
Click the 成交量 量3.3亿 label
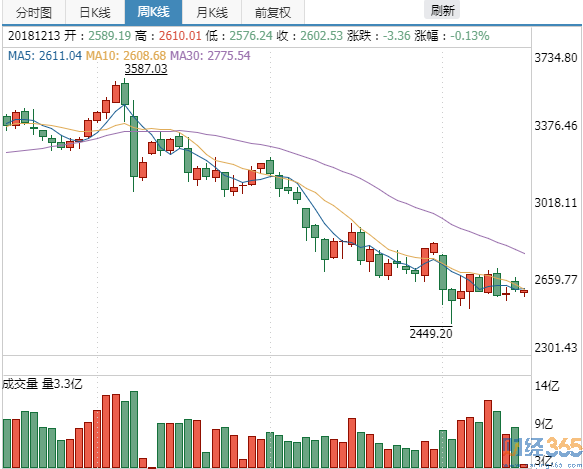click(42, 383)
